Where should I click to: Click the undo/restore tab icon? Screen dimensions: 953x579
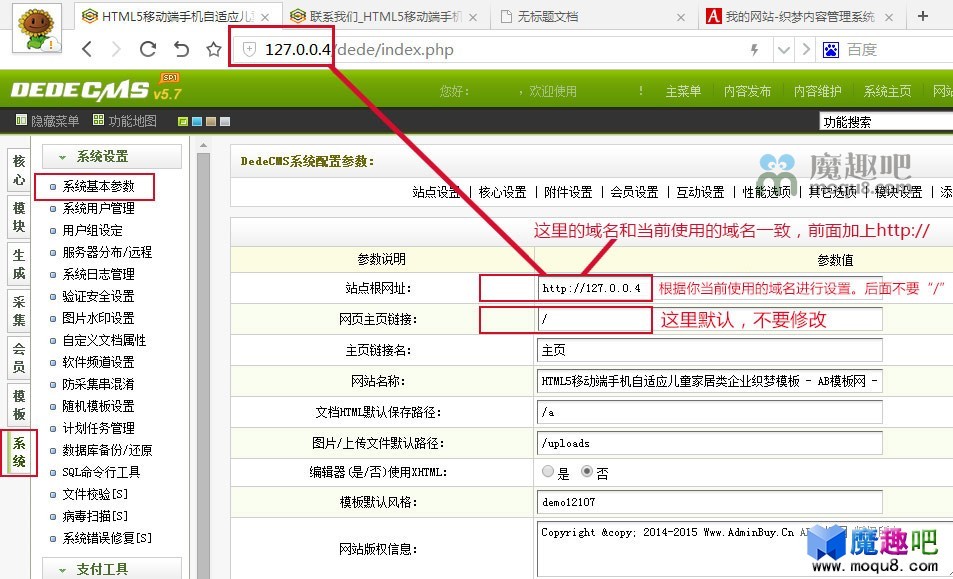point(181,49)
